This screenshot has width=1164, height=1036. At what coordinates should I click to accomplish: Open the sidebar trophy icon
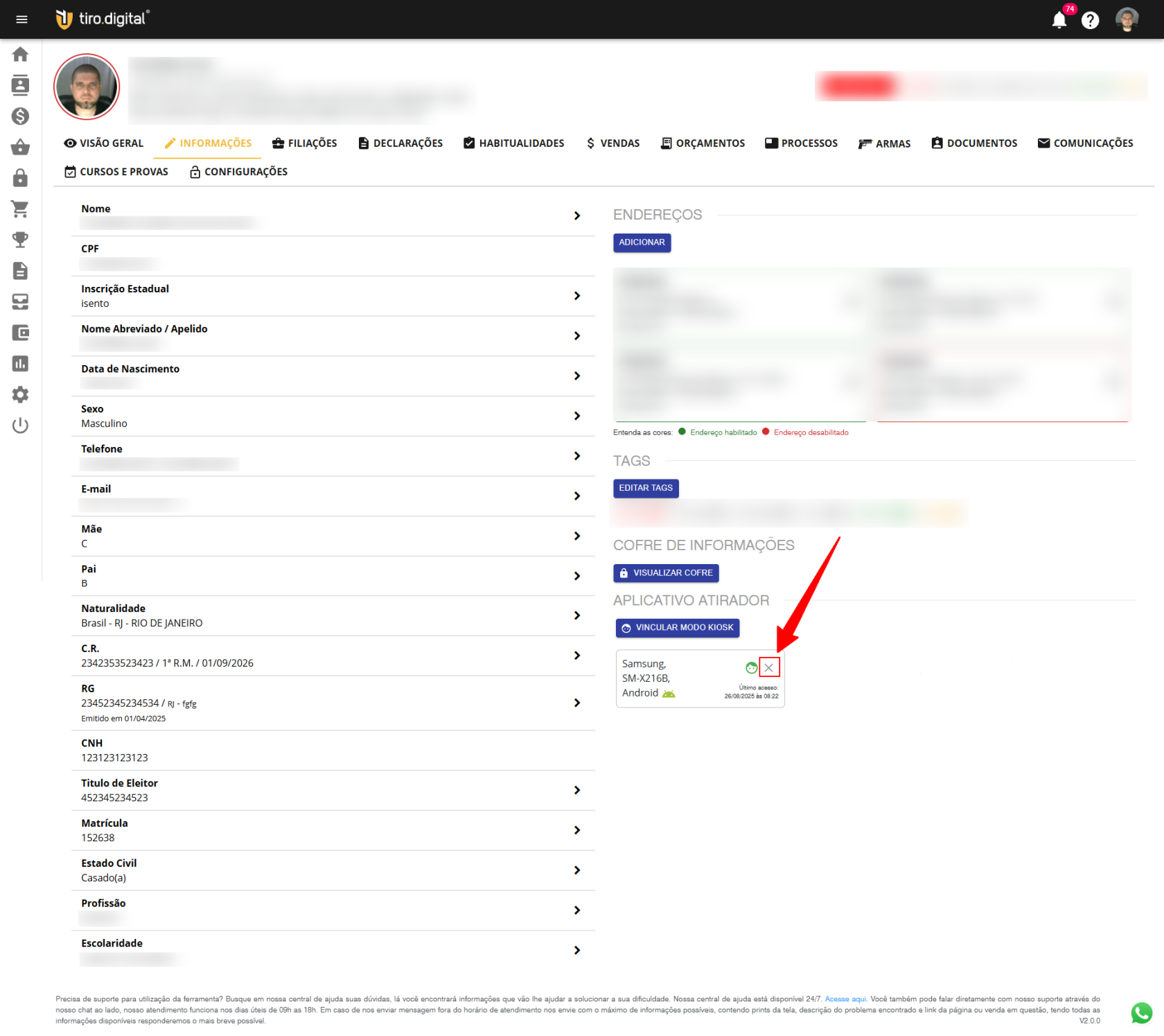20,240
